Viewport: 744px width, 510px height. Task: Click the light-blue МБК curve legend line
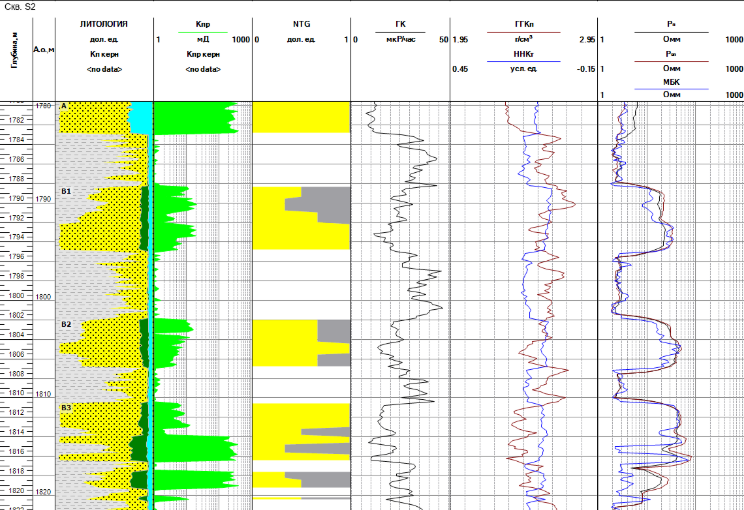click(671, 89)
